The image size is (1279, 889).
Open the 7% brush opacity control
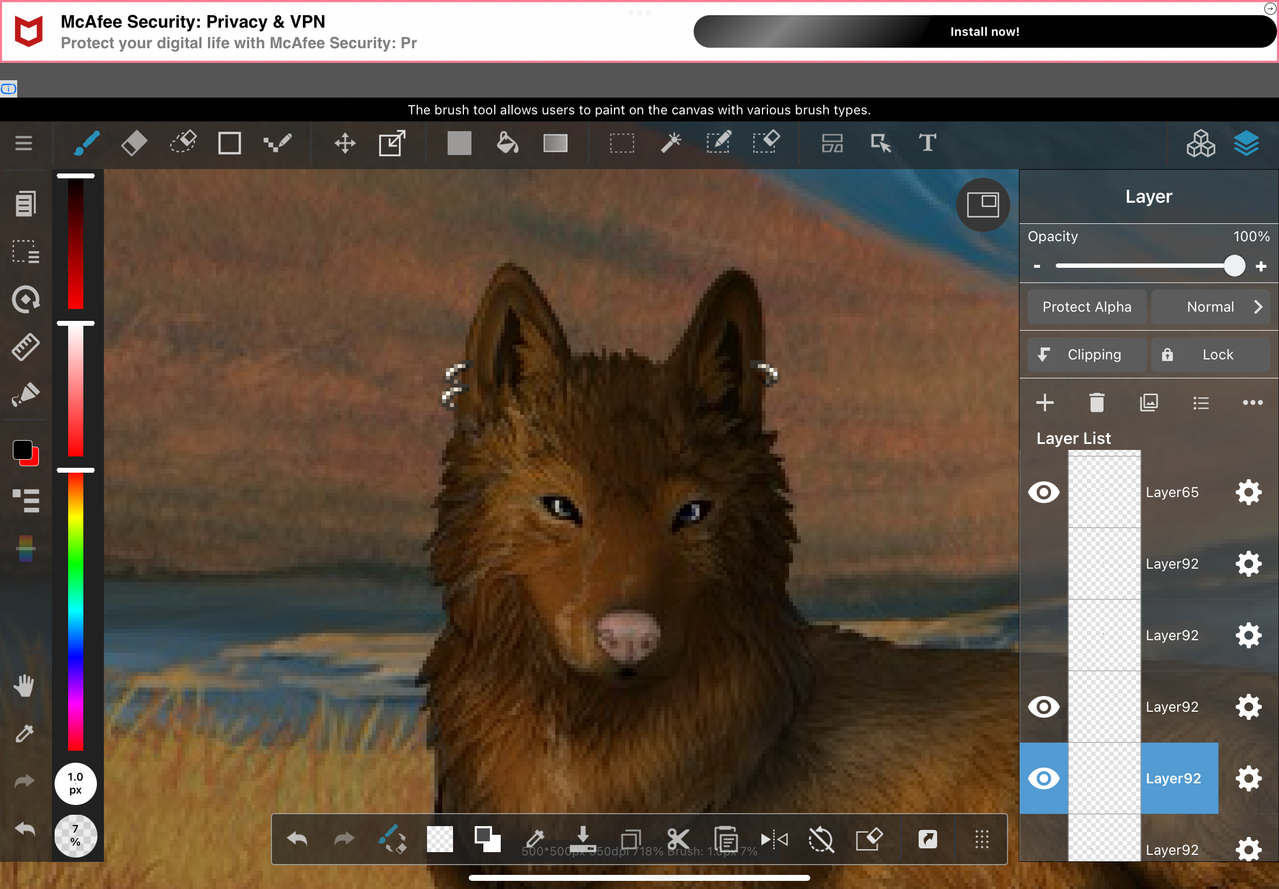[75, 837]
